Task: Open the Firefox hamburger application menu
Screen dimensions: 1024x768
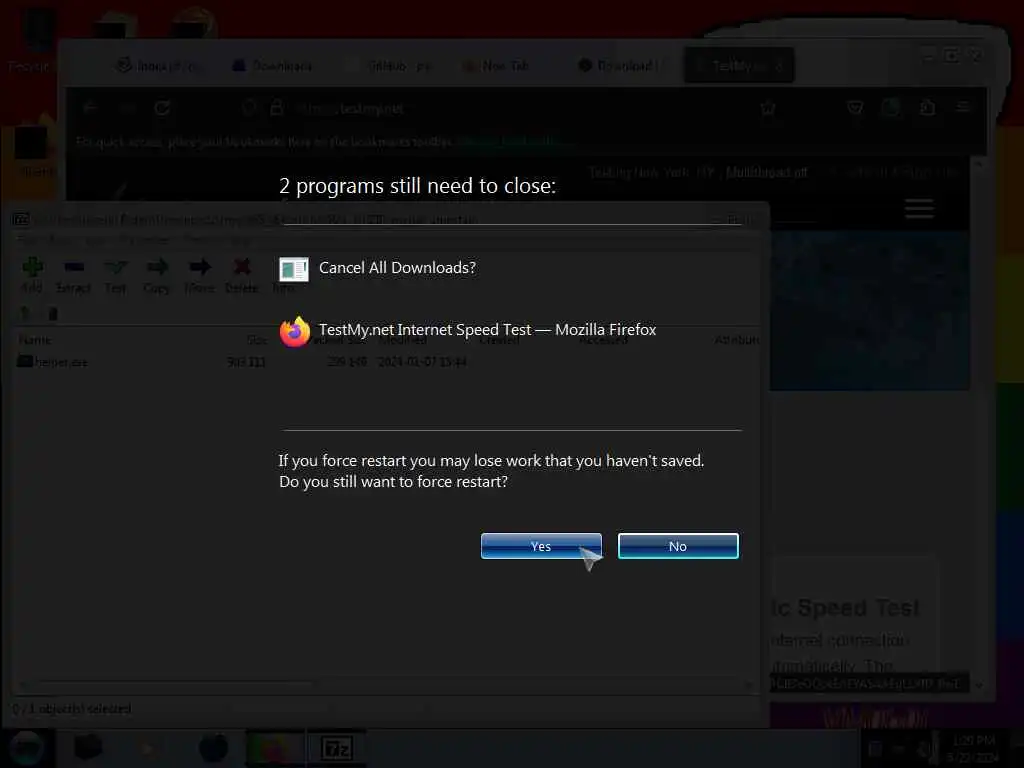Action: click(963, 108)
